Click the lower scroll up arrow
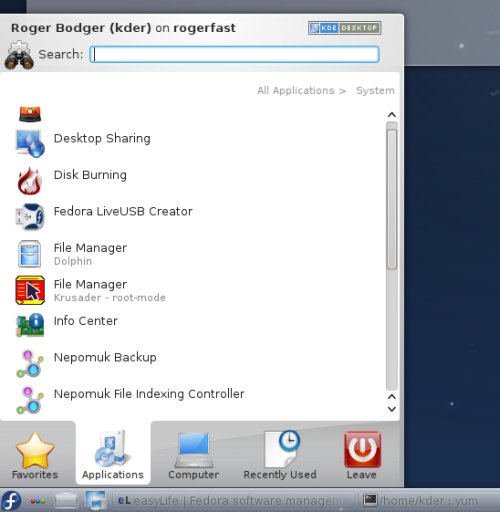This screenshot has height=512, width=500. click(392, 397)
